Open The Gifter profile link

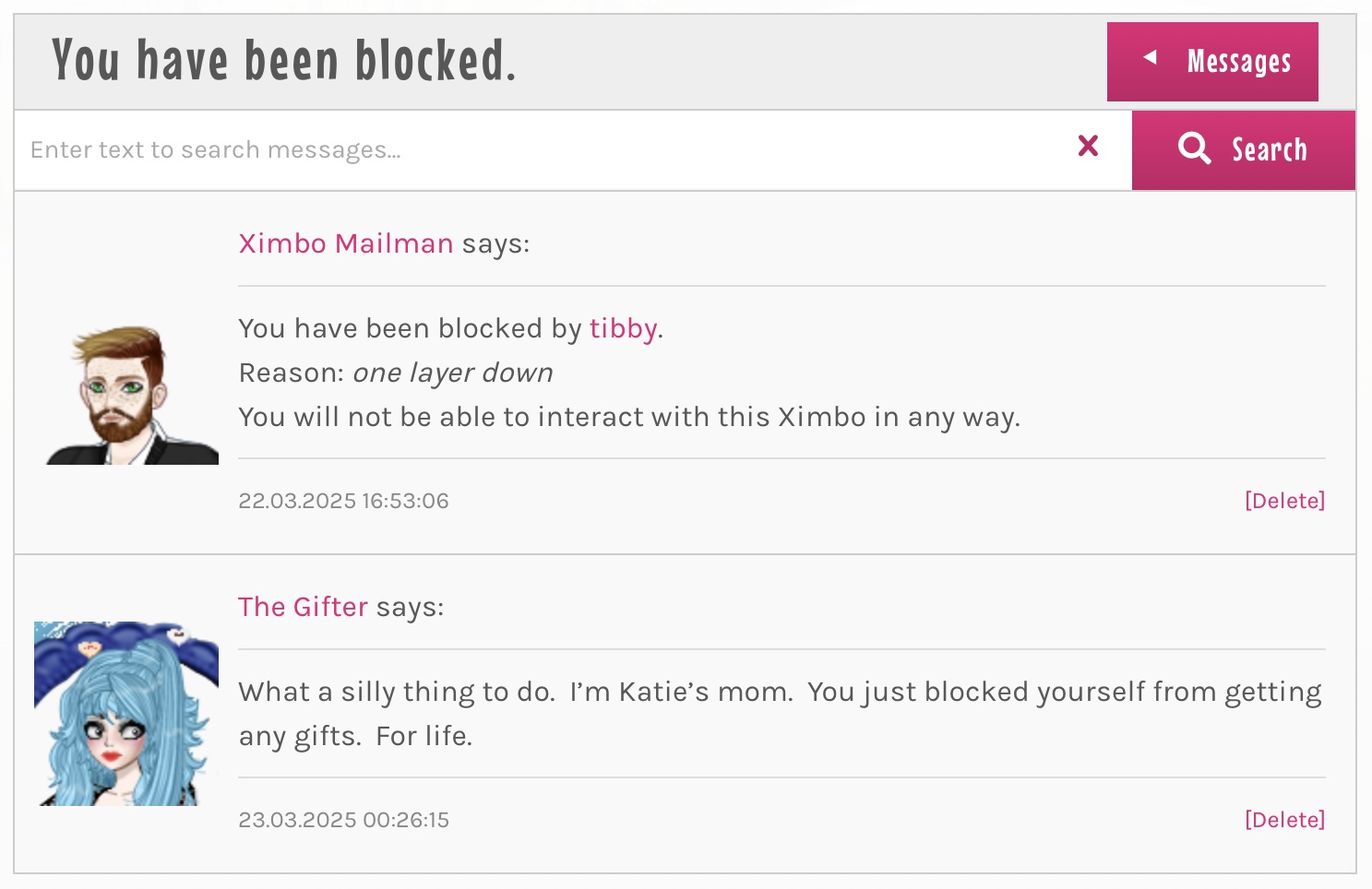[x=303, y=607]
